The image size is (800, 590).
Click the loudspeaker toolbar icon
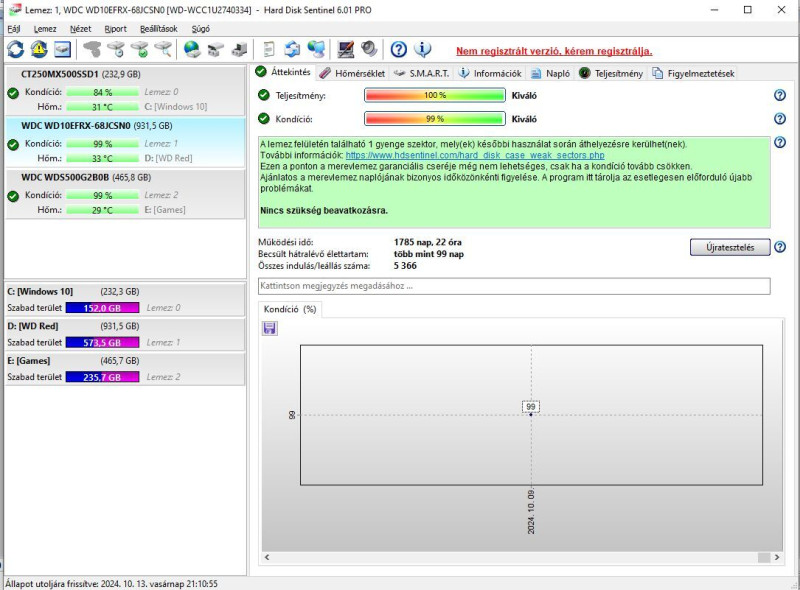[x=369, y=50]
